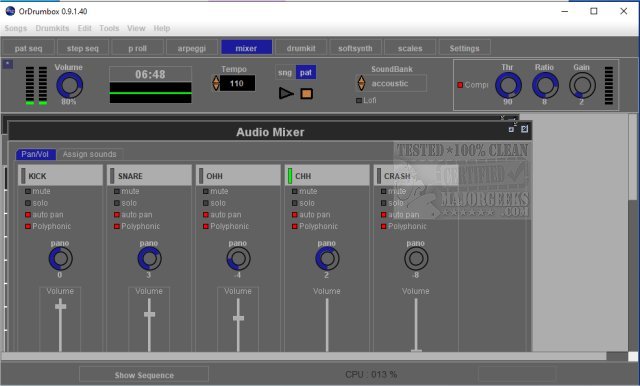This screenshot has height=386, width=640.
Task: Open the Drumkits menu
Action: pyautogui.click(x=52, y=28)
